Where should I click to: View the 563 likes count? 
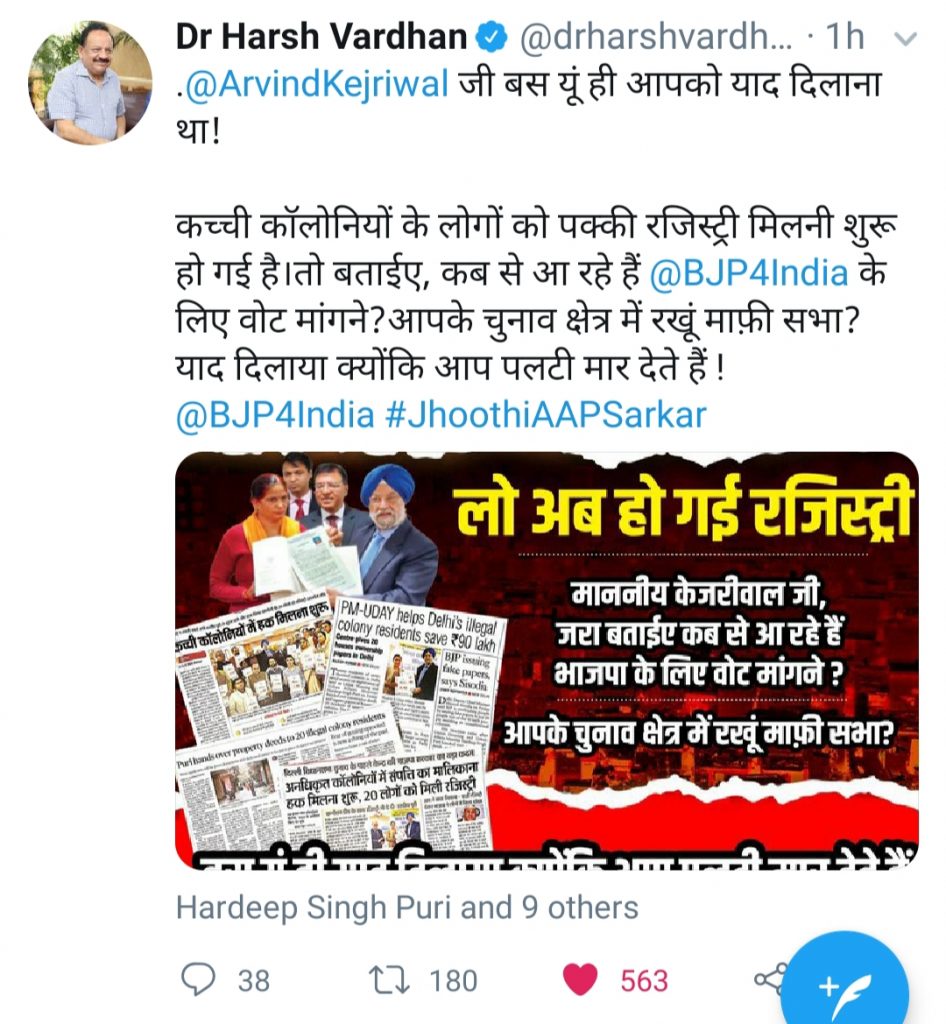tap(644, 981)
